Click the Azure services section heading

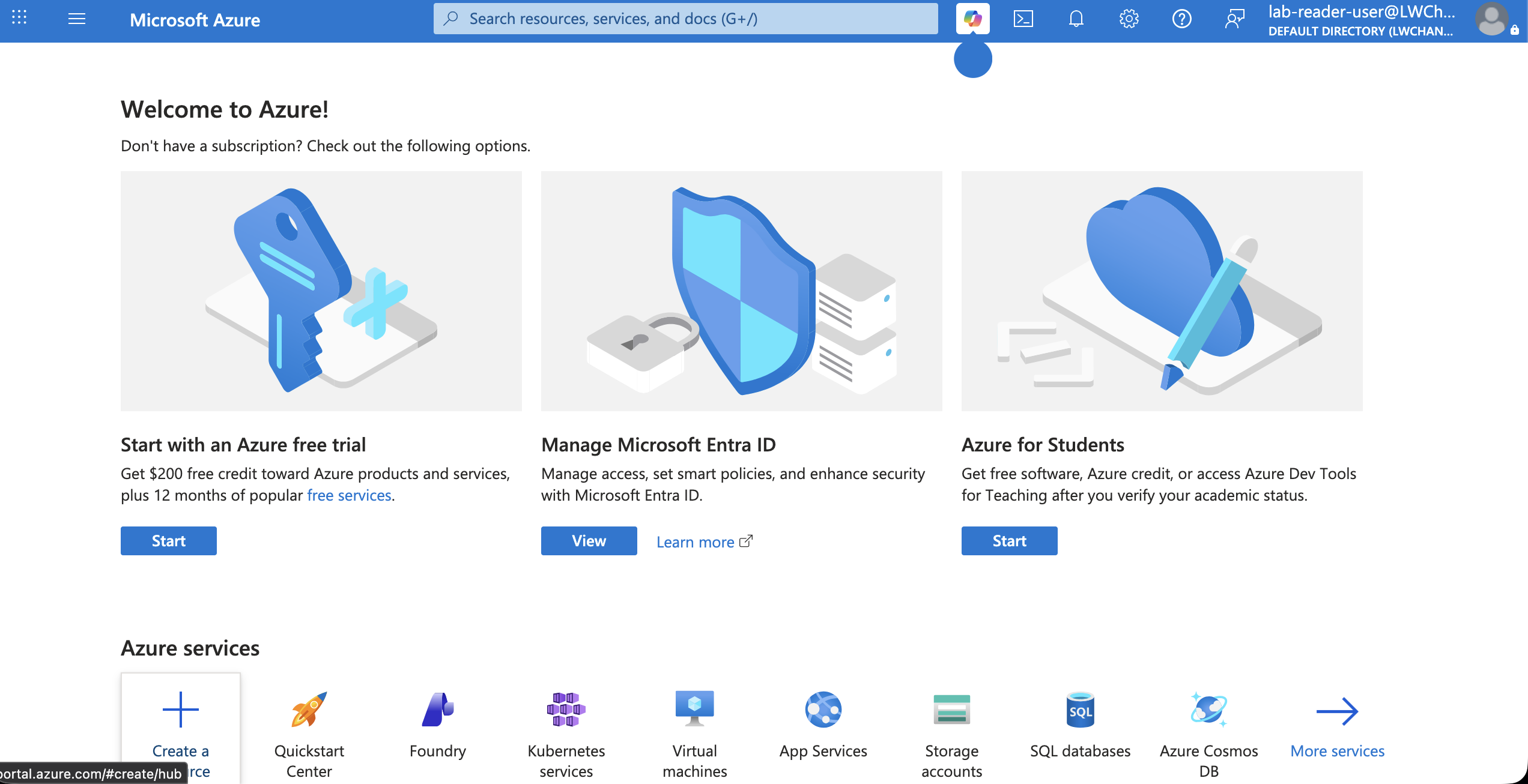coord(190,648)
